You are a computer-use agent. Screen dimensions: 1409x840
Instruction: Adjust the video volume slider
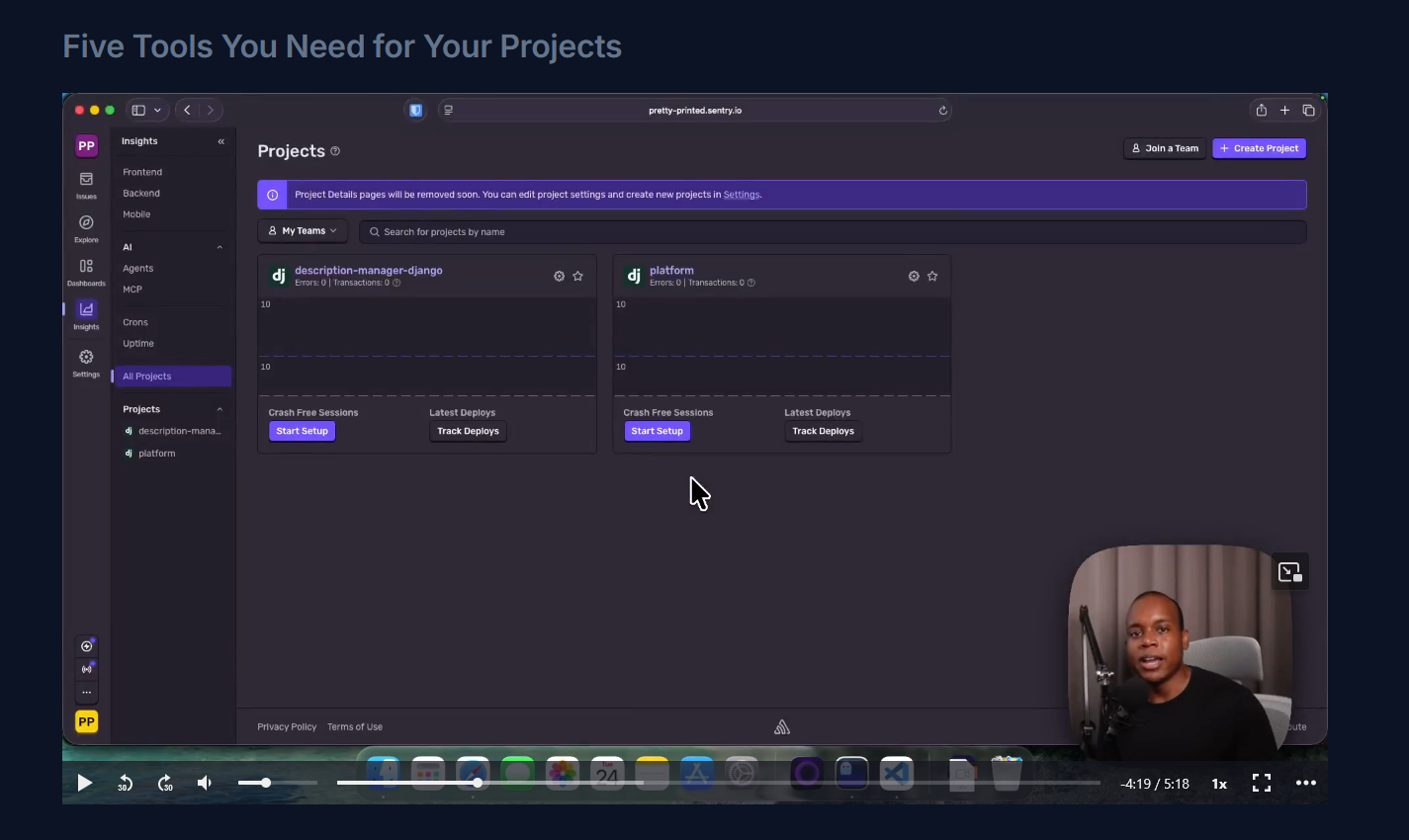[x=278, y=783]
